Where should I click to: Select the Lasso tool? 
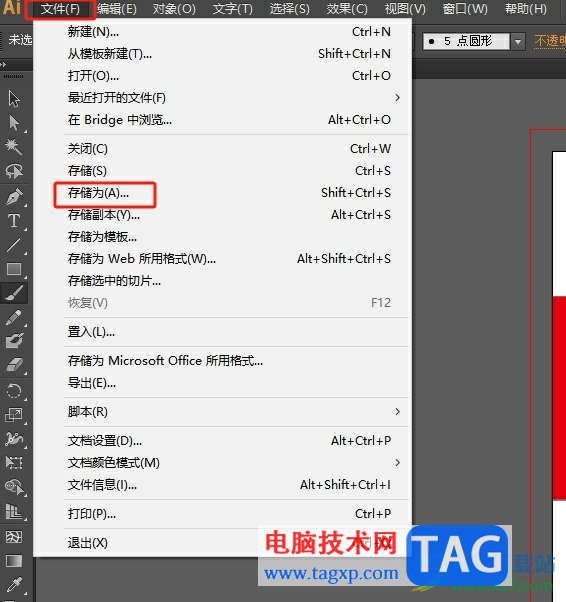[14, 171]
